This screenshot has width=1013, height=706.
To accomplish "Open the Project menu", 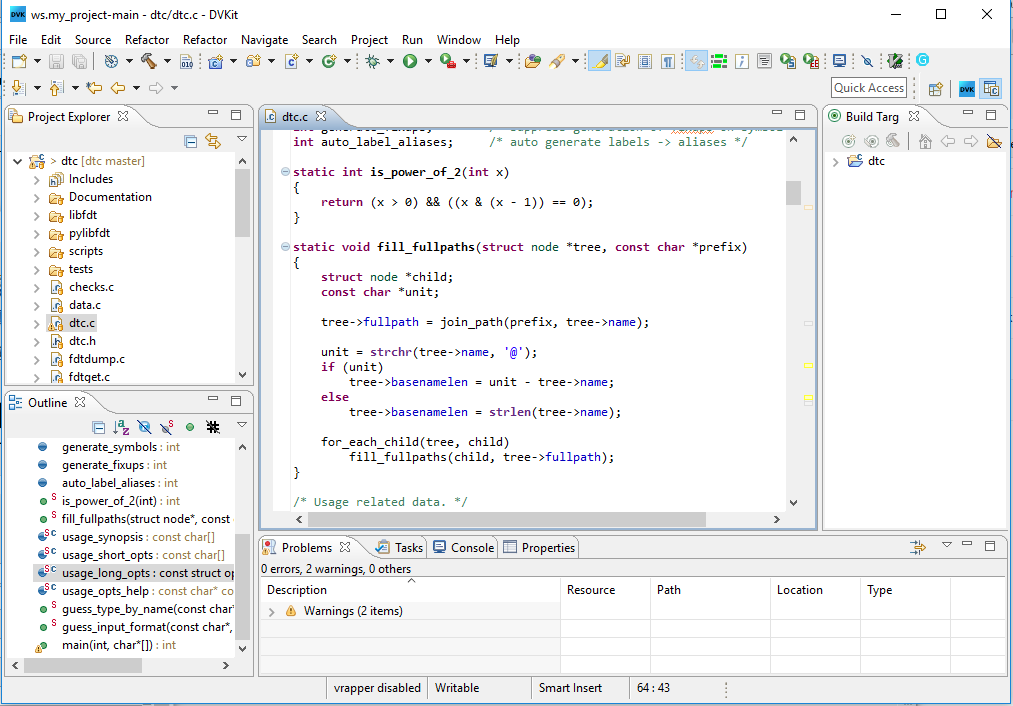I will (369, 39).
